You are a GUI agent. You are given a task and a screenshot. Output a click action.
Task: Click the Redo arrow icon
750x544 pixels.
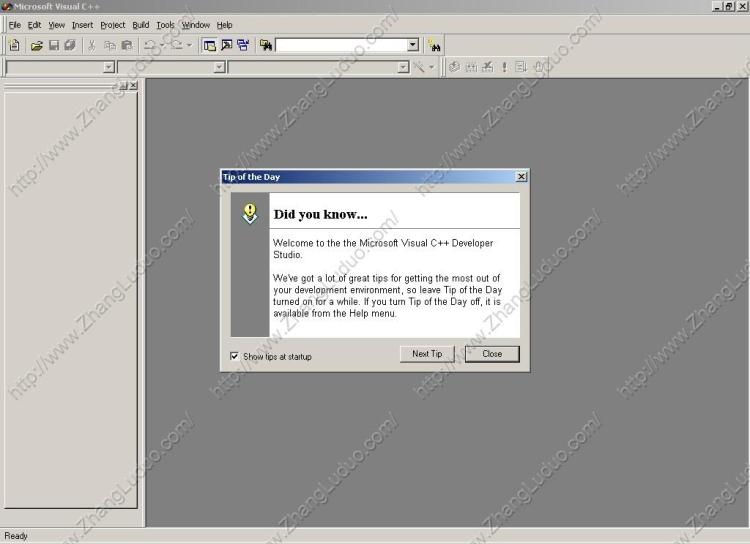177,45
